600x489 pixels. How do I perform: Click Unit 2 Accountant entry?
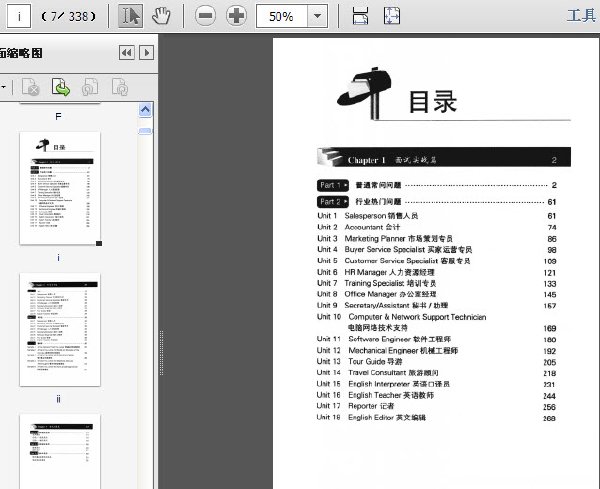pyautogui.click(x=437, y=227)
